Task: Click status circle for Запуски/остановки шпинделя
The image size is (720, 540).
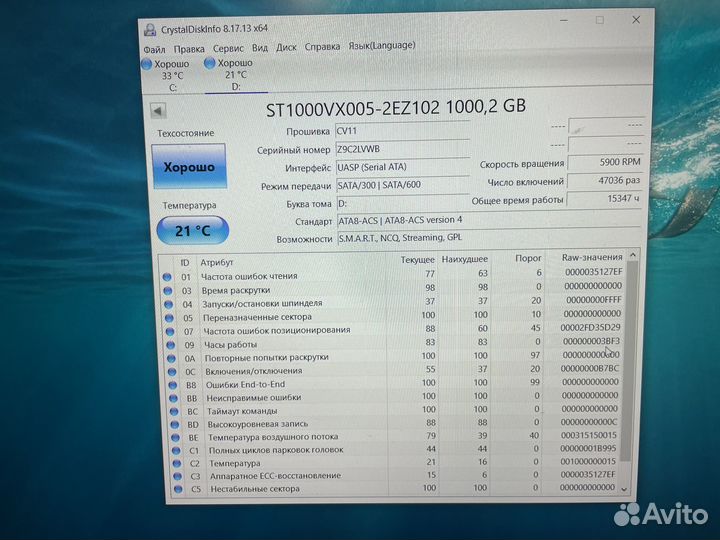Action: click(169, 304)
